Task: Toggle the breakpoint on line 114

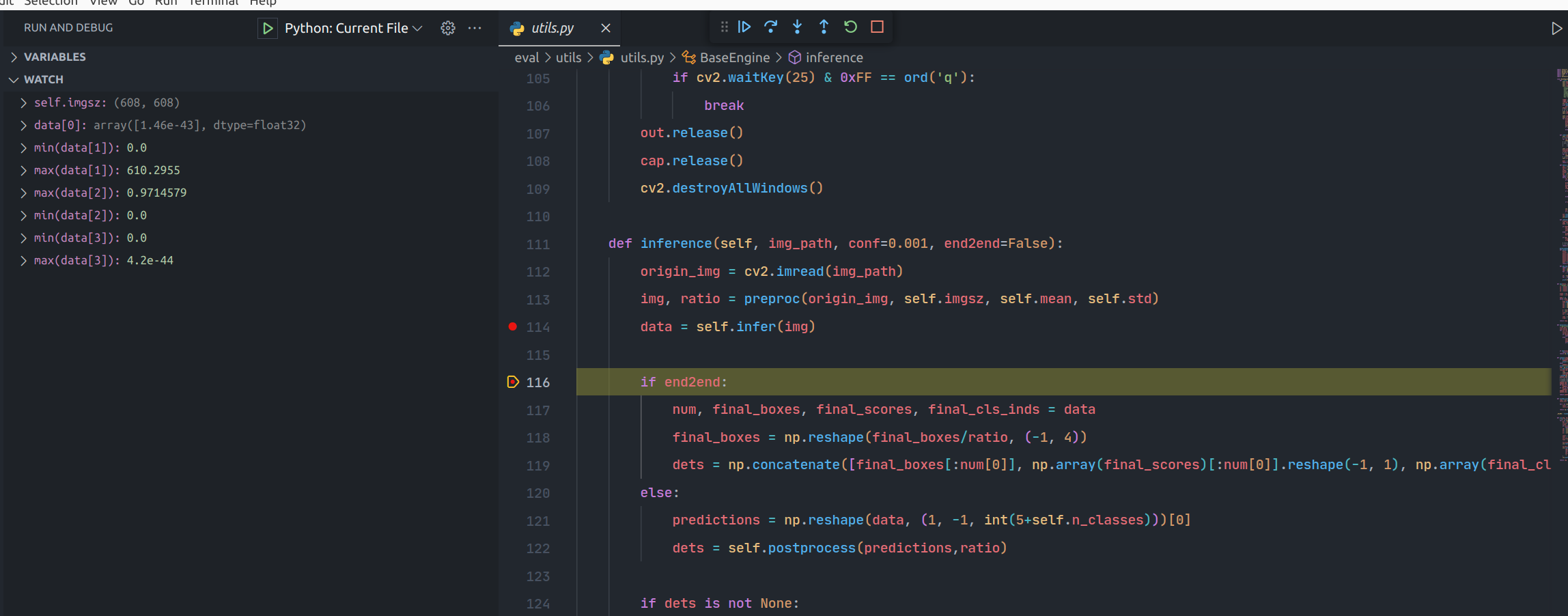Action: (512, 326)
